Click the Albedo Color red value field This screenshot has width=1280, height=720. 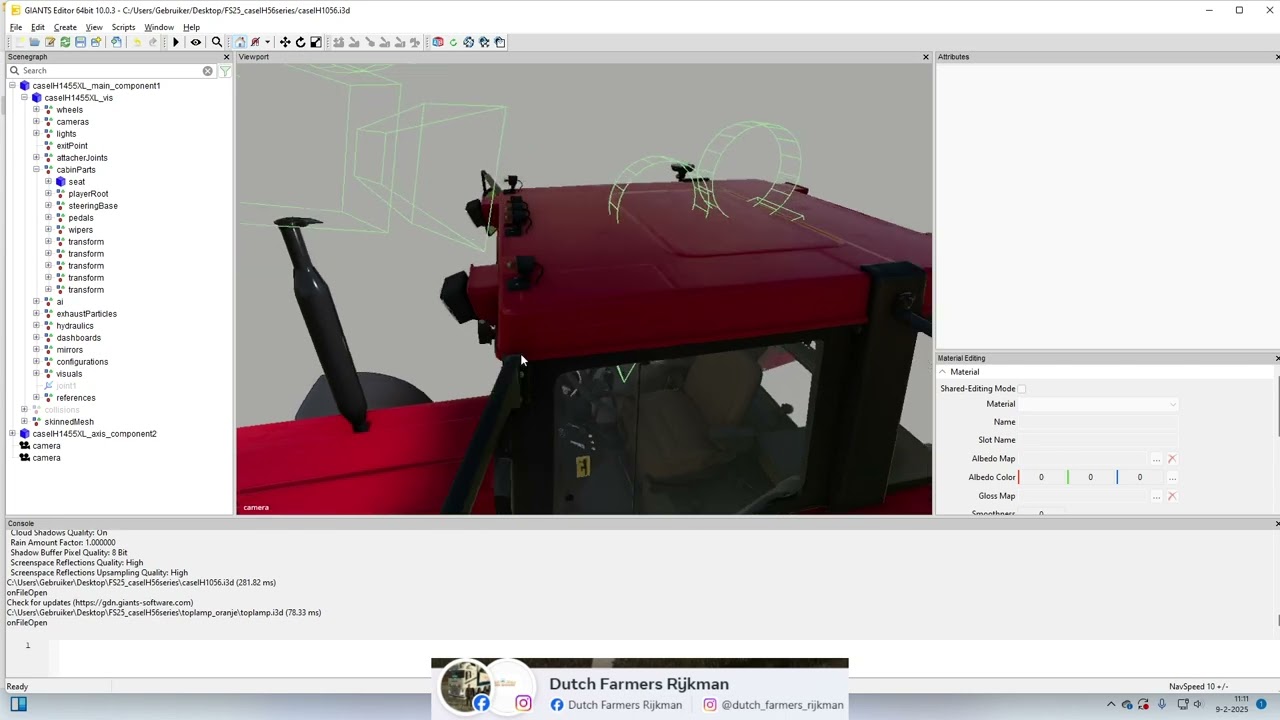coord(1041,477)
